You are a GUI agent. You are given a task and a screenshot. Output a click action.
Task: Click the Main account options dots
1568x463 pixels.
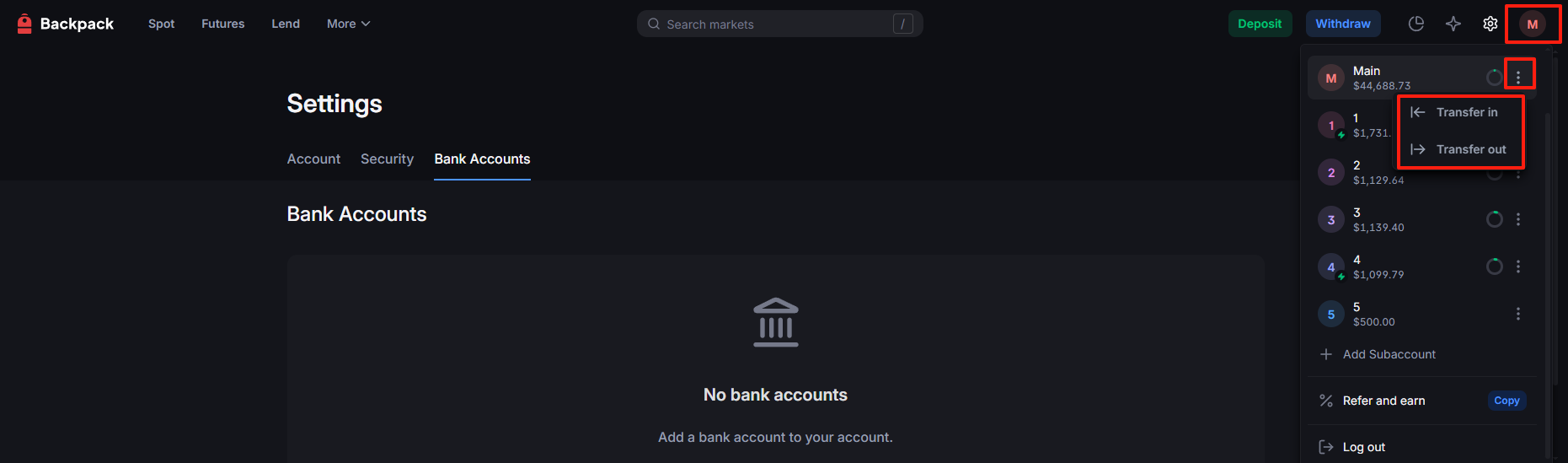point(1518,78)
